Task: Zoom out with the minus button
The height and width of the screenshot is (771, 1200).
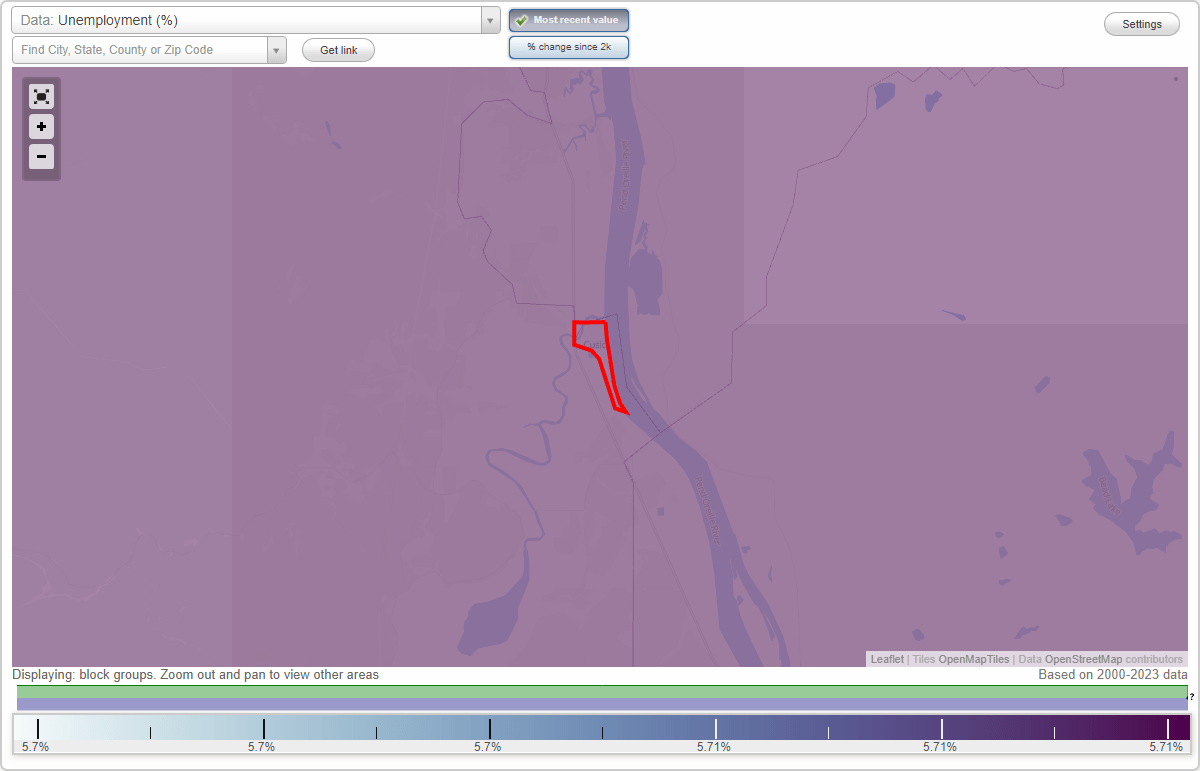Action: click(41, 157)
